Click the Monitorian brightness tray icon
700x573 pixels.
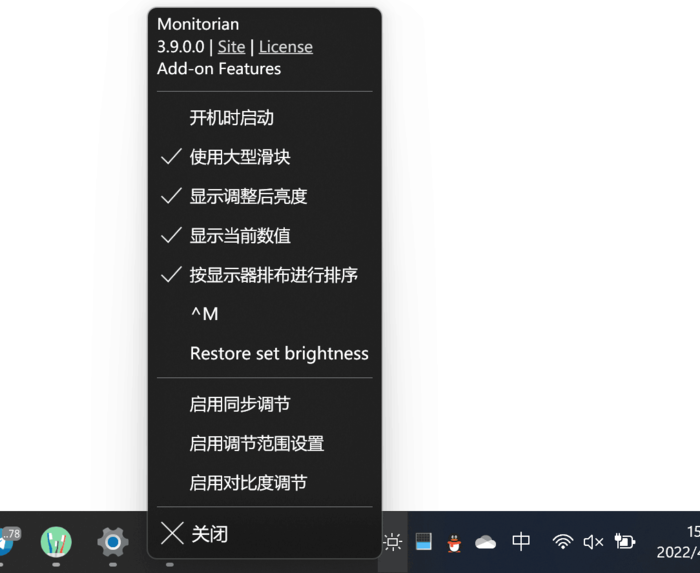[393, 542]
